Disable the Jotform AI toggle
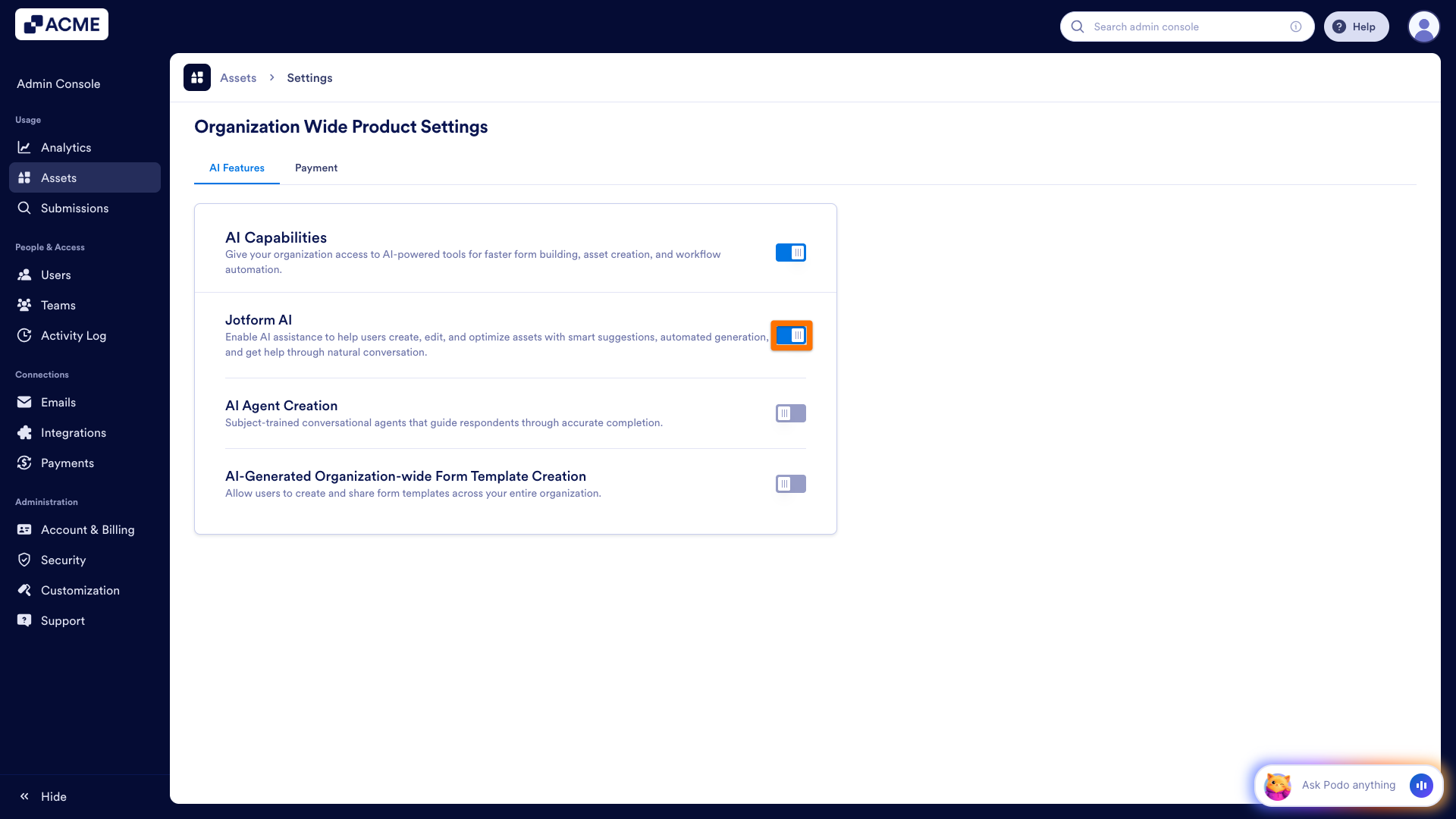This screenshot has width=1456, height=819. coord(791,335)
